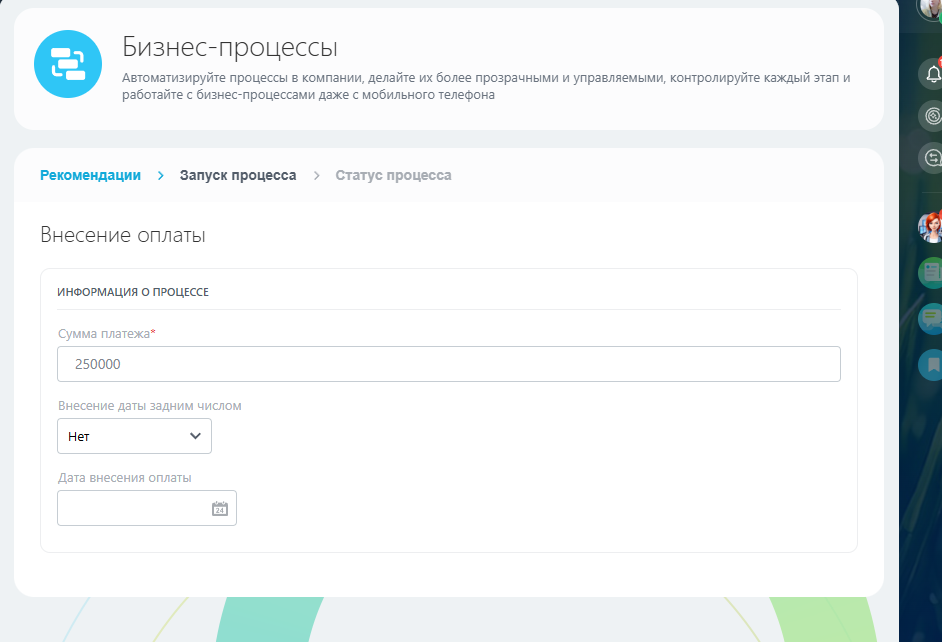Click the bookmark icon in the sidebar
The width and height of the screenshot is (942, 642).
pyautogui.click(x=931, y=365)
